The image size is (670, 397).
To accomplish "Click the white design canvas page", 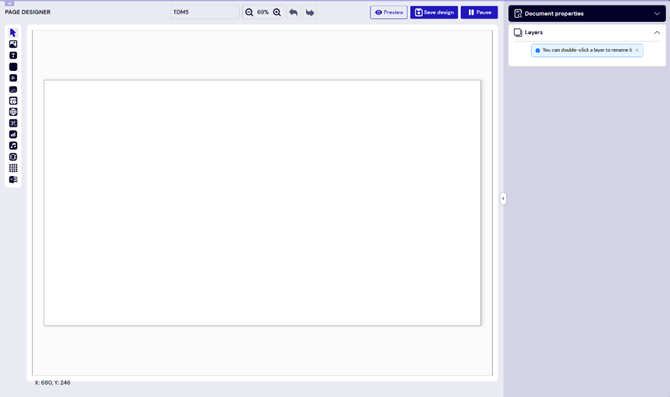I will coord(262,203).
